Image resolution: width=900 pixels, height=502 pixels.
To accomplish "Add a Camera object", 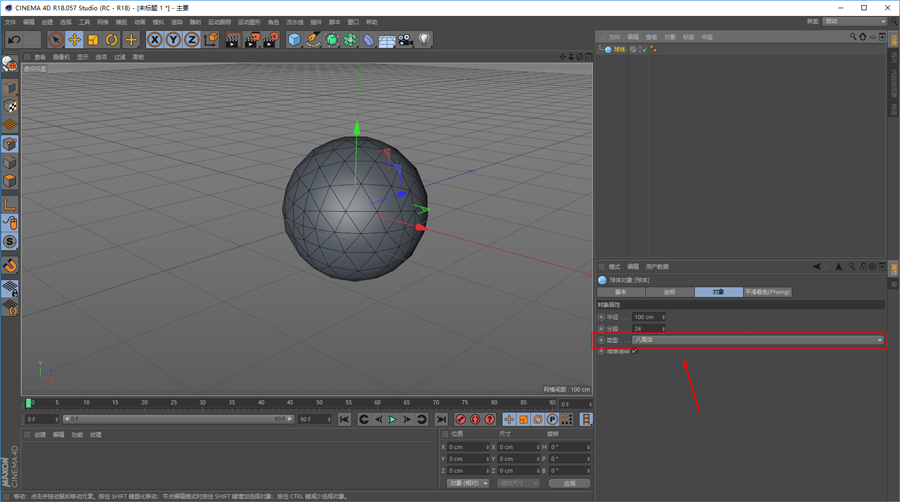I will [x=406, y=40].
